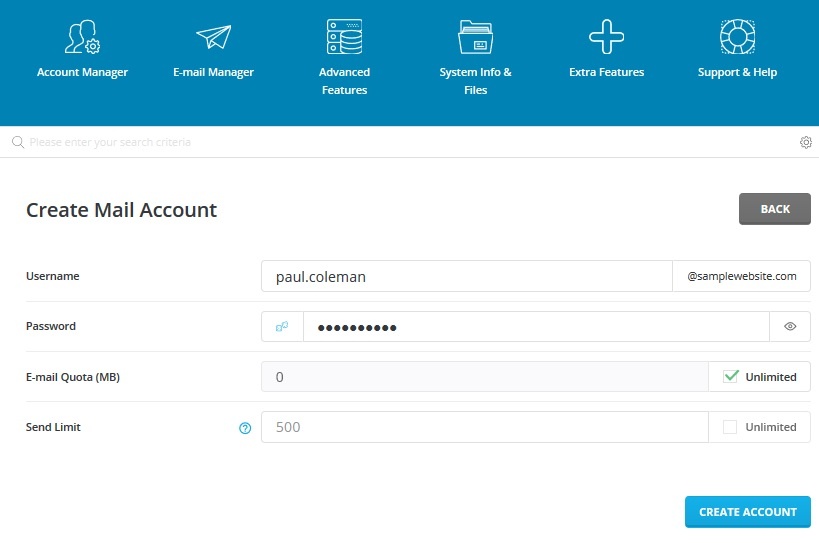Click the Create Mail Account heading

tap(121, 210)
